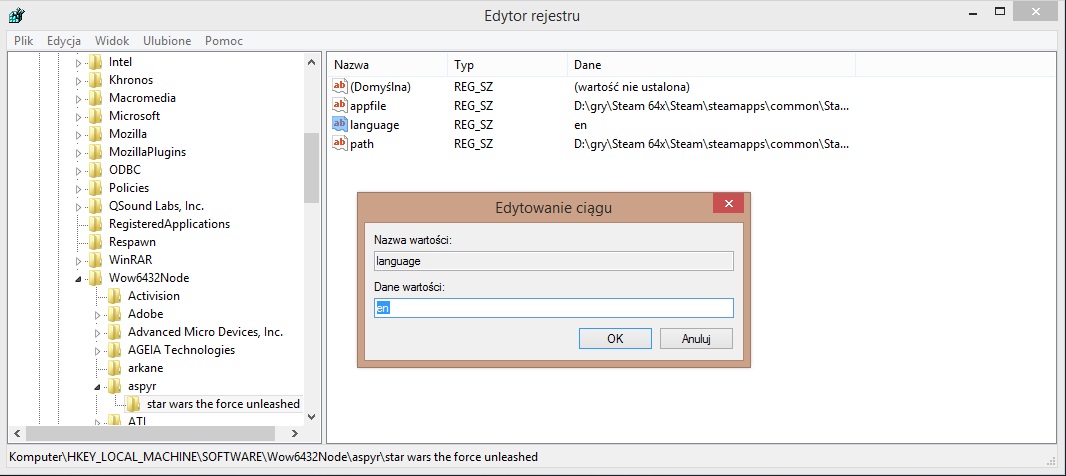Screen dimensions: 1066x476
Task: Select the RegisteredApplications folder icon
Action: (96, 224)
